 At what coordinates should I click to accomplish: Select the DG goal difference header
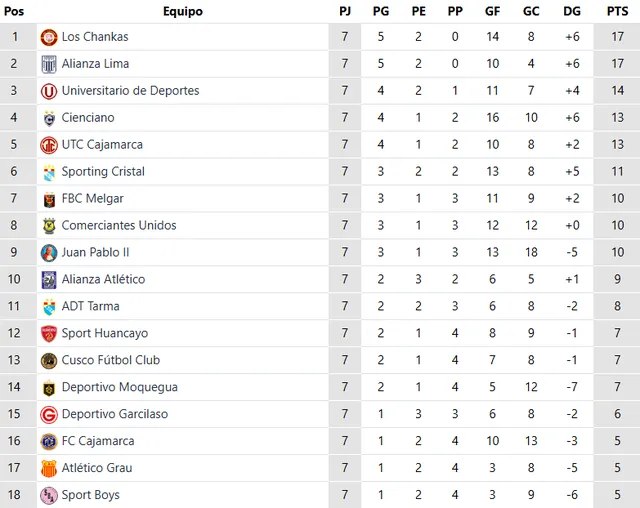pos(571,11)
